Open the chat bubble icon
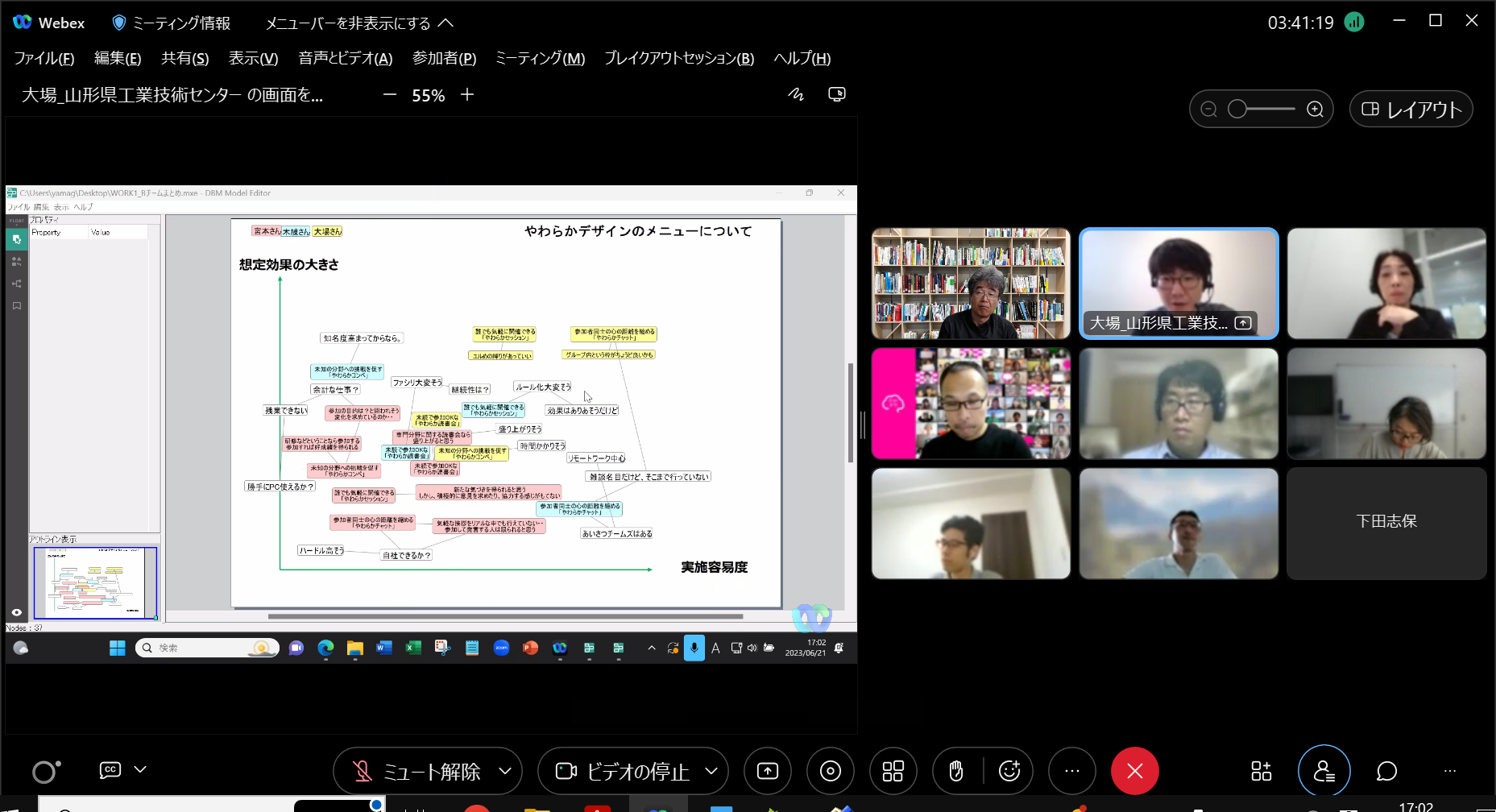Screen dimensions: 1496x812 point(1386,771)
